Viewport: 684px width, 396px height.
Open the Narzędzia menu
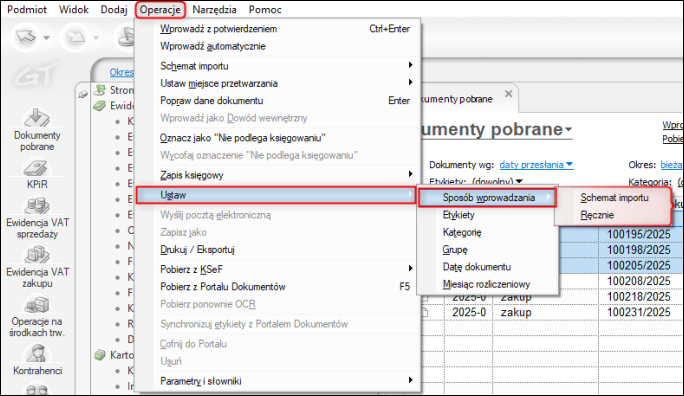coord(215,9)
